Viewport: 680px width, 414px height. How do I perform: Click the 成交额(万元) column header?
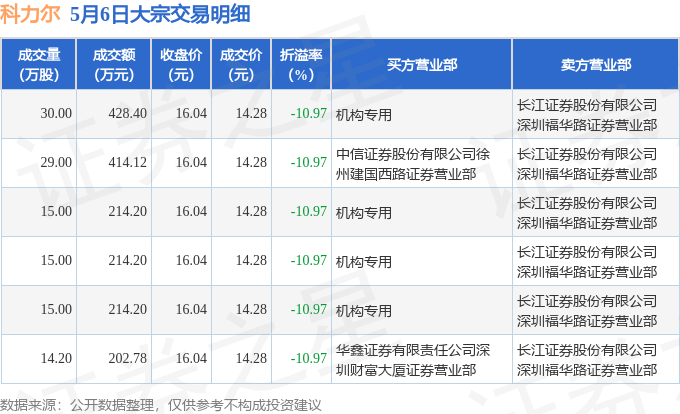click(114, 65)
